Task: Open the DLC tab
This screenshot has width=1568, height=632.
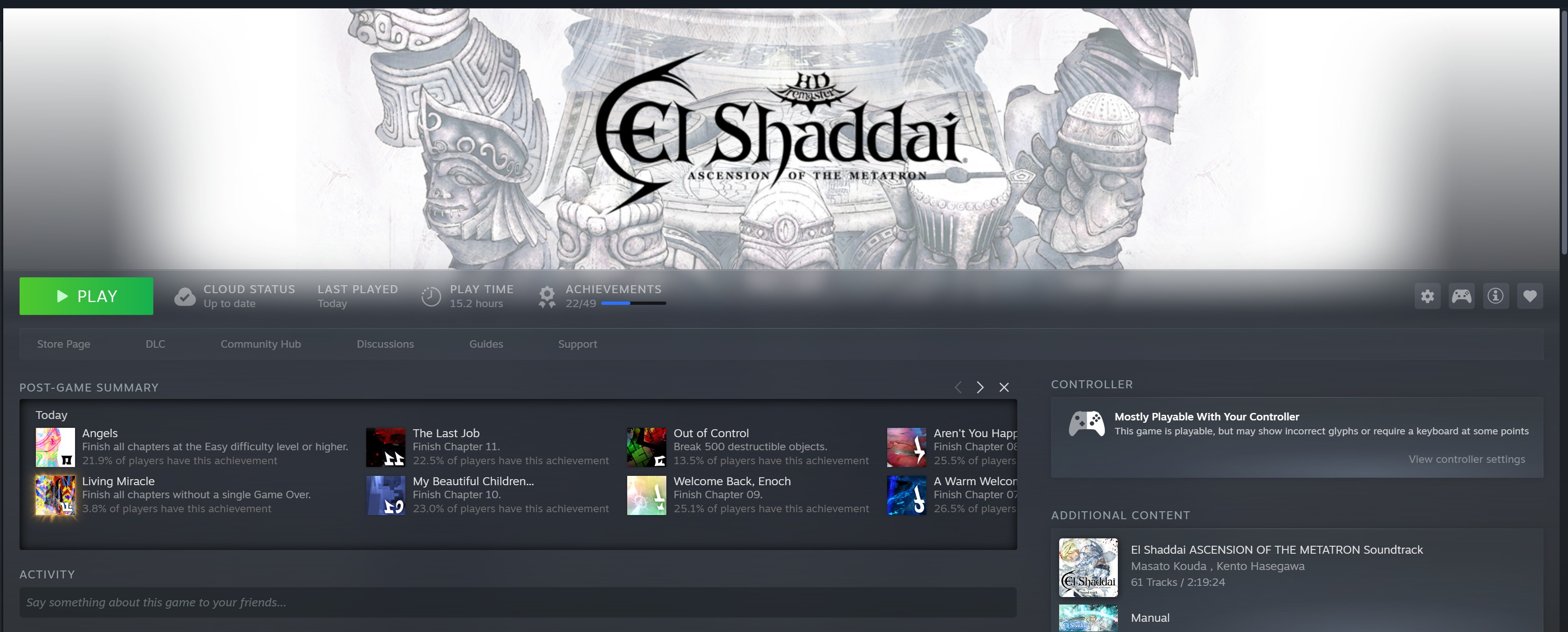Action: [x=155, y=344]
